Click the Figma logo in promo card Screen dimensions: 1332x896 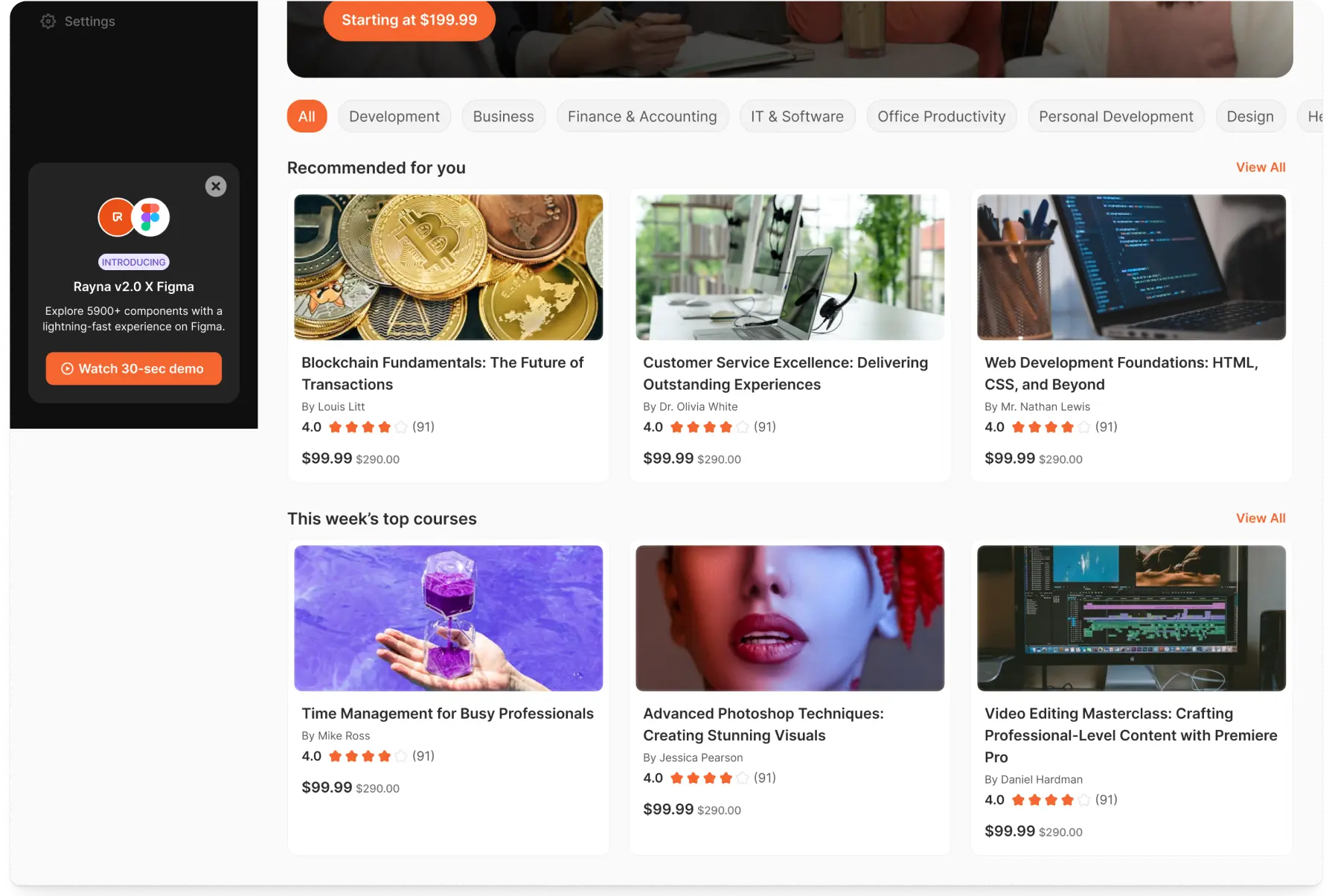click(x=151, y=217)
